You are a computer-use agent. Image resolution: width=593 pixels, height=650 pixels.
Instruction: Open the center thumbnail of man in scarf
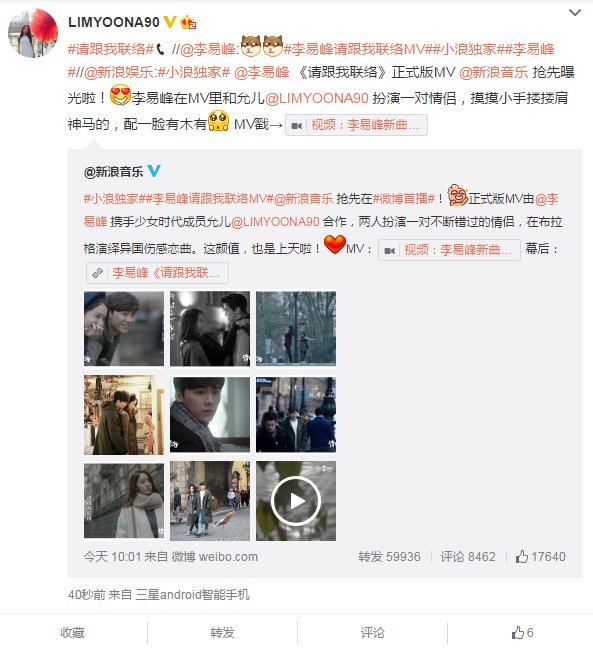(210, 415)
